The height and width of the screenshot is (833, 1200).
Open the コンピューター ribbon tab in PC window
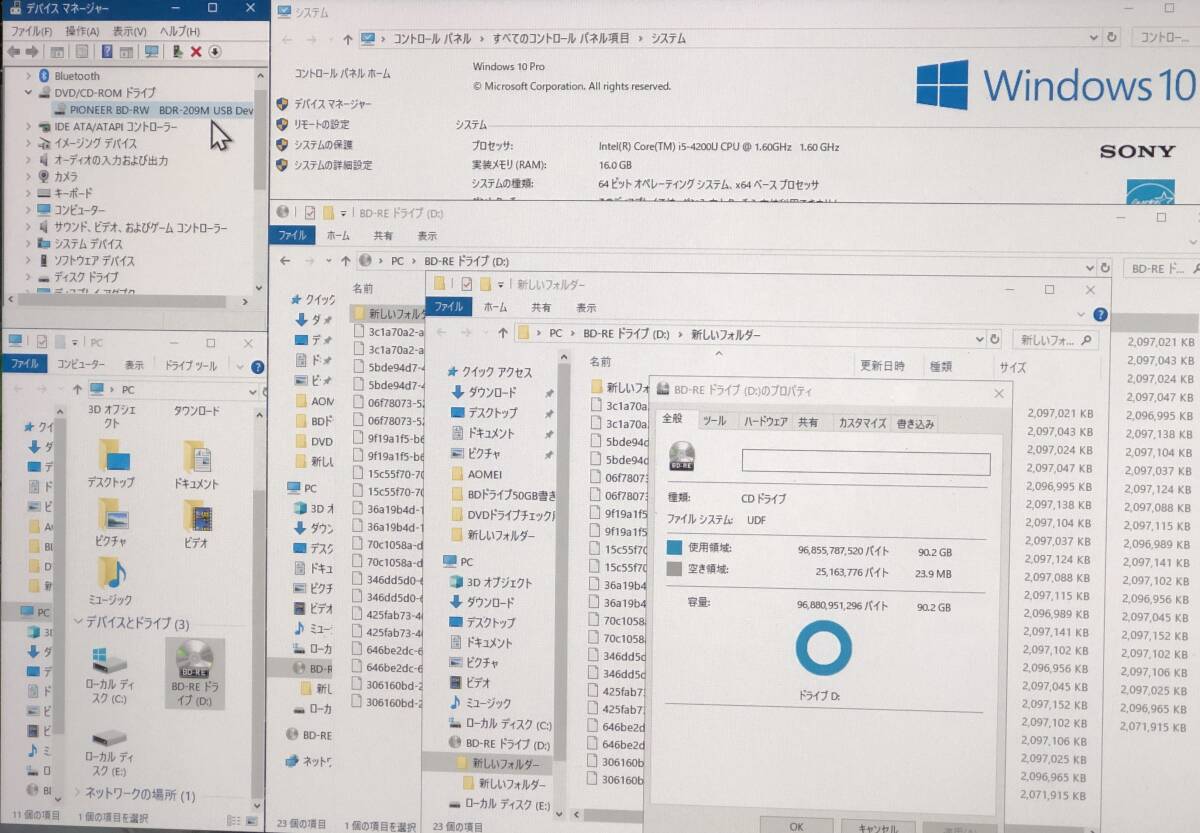pos(80,366)
